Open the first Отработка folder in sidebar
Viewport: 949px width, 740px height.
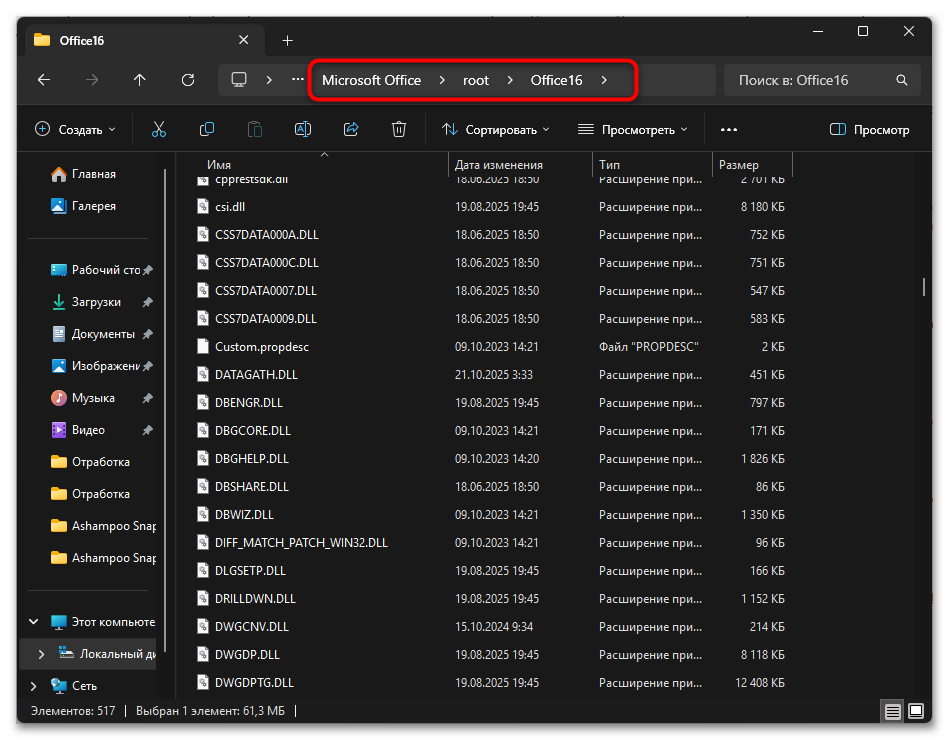click(90, 462)
